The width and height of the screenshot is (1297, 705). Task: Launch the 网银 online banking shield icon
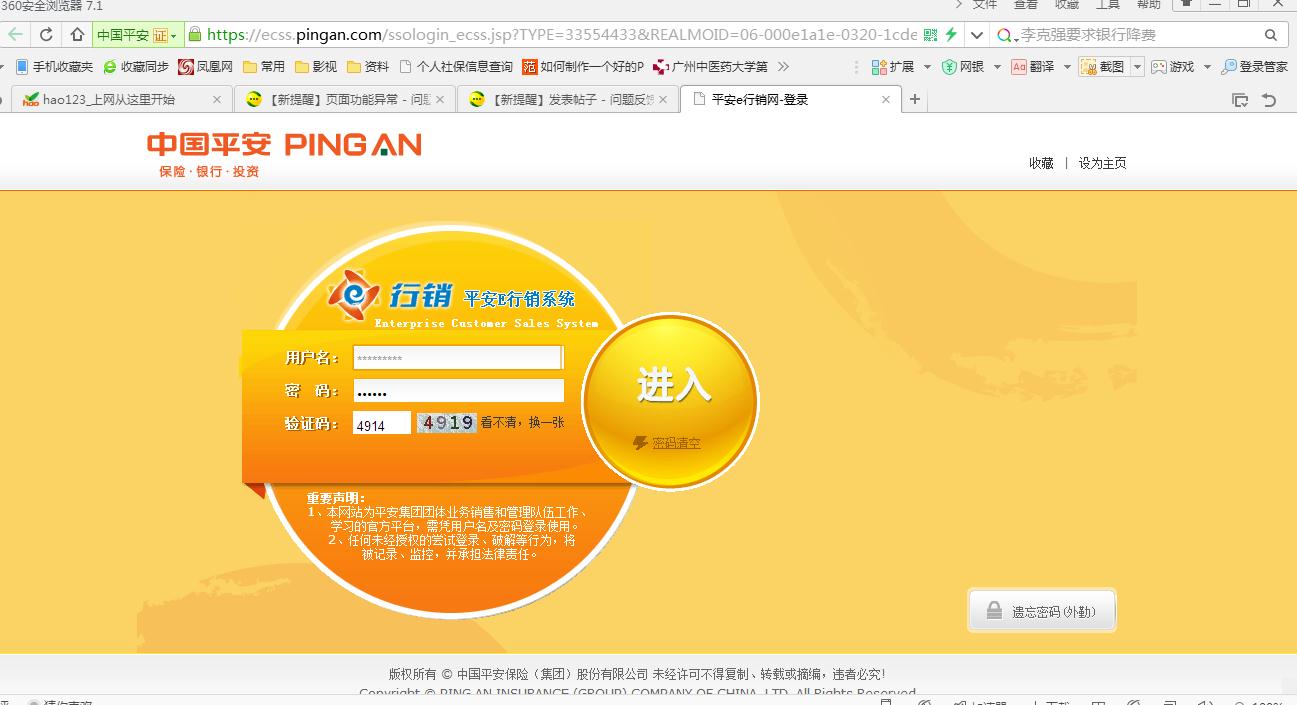click(x=957, y=66)
